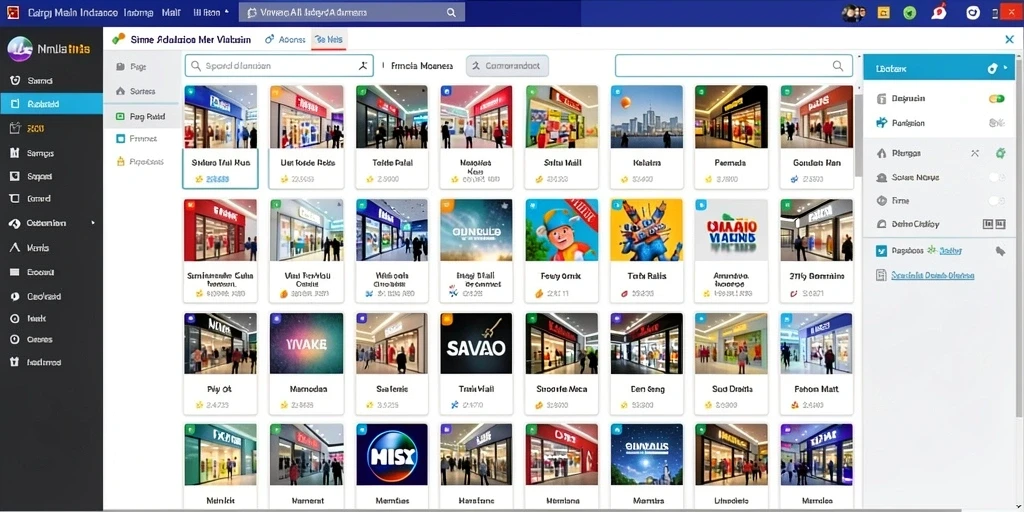
Task: Select the highlighted blue item in dark sidebar
Action: pyautogui.click(x=52, y=104)
